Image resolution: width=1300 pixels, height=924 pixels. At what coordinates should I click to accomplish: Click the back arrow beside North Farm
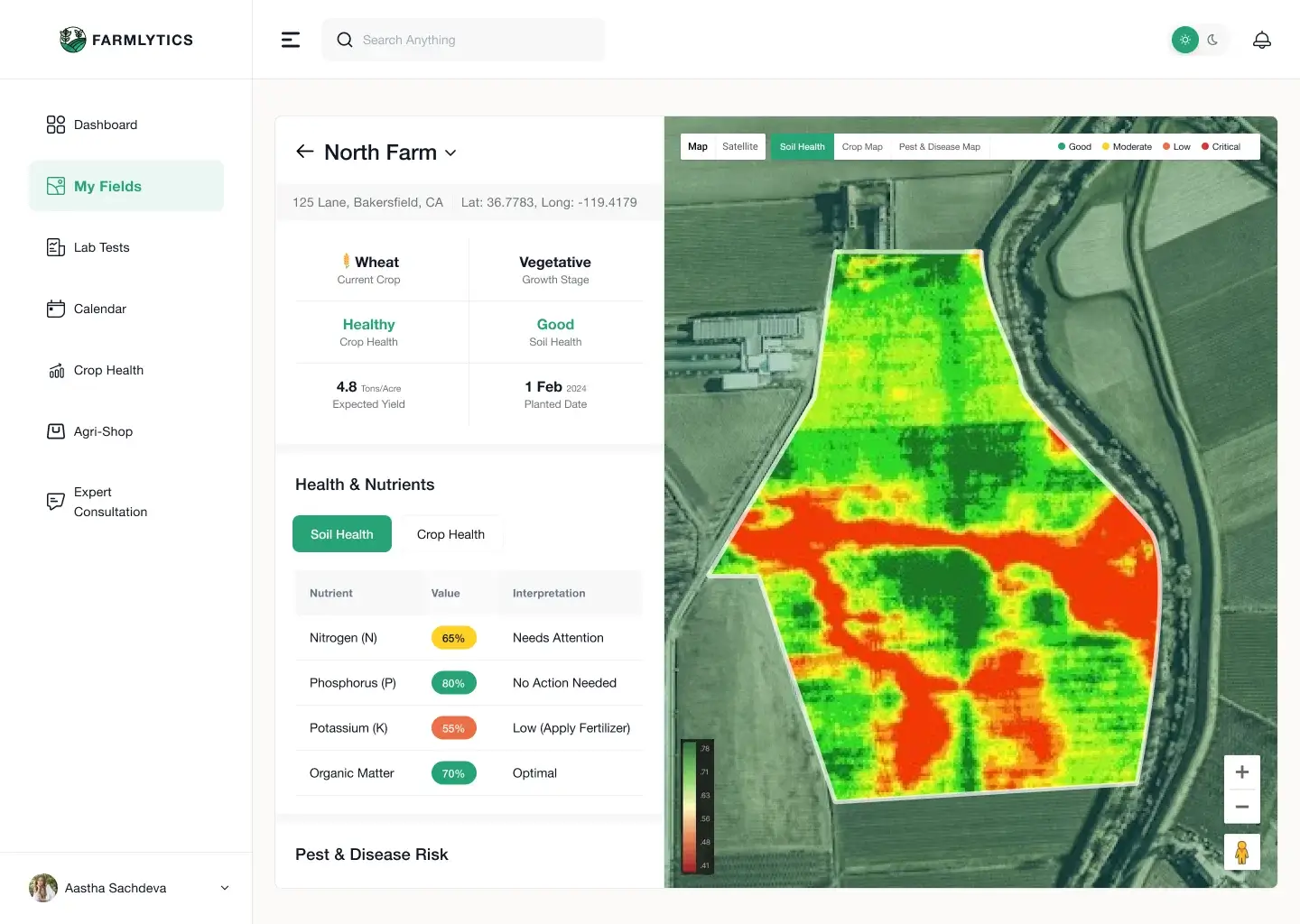pyautogui.click(x=305, y=152)
